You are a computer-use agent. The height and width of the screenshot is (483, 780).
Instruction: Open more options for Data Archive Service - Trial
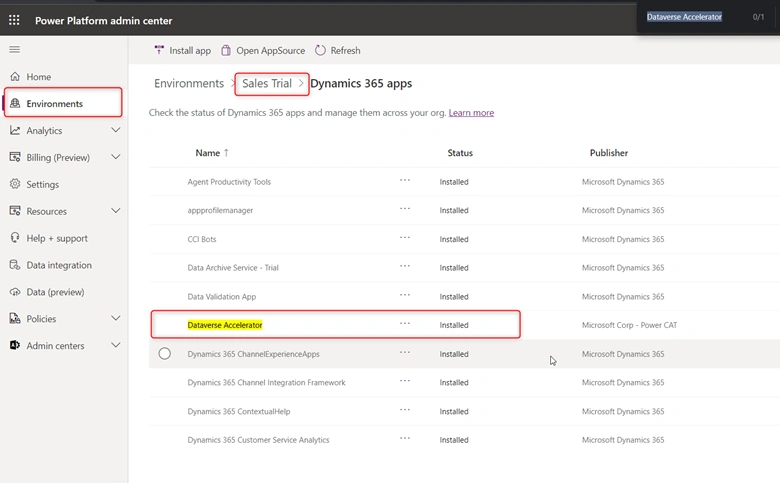click(405, 266)
